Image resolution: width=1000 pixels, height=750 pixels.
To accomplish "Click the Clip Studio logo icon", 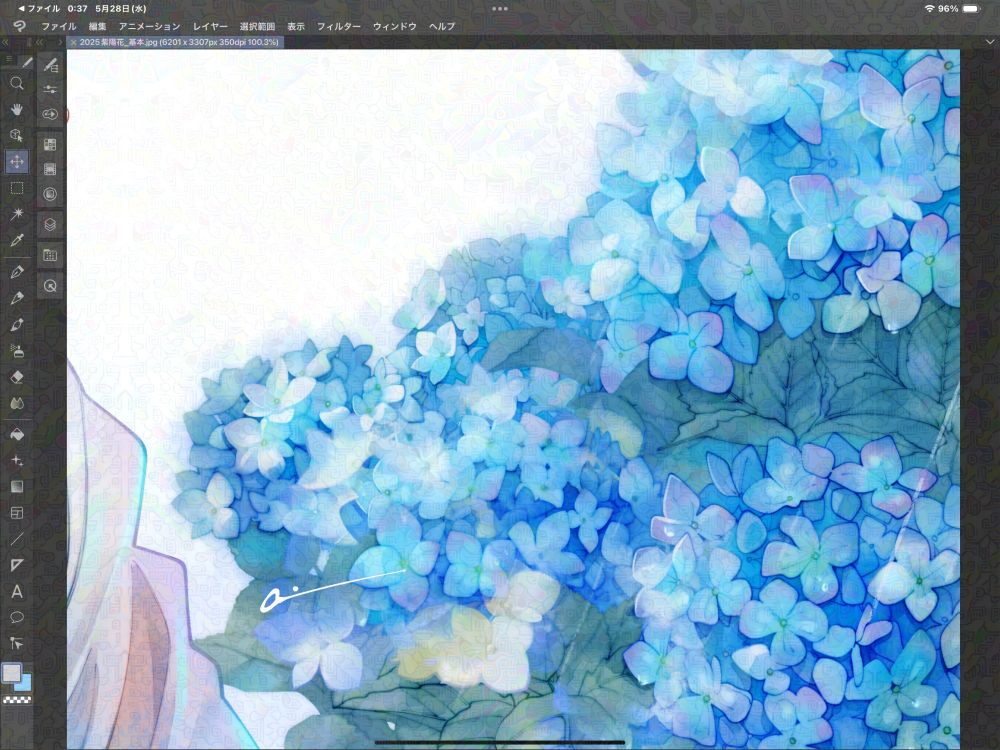I will point(18,26).
